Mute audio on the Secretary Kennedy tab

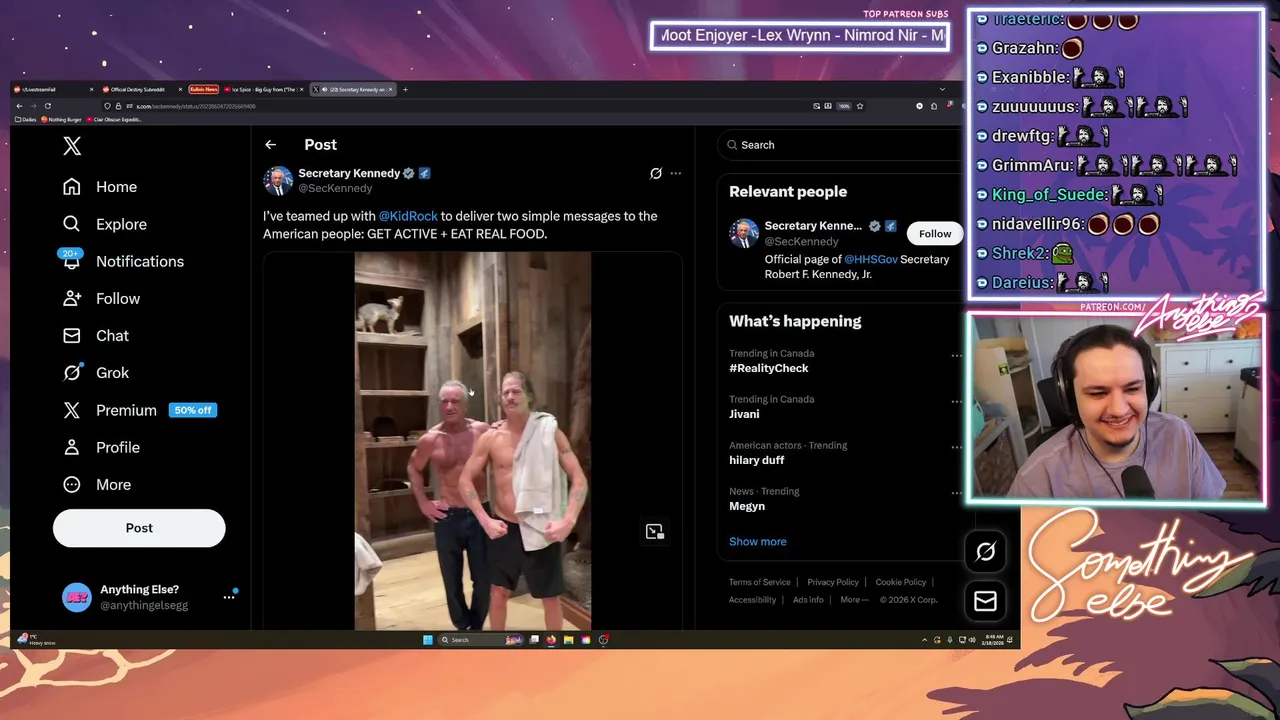[325, 89]
